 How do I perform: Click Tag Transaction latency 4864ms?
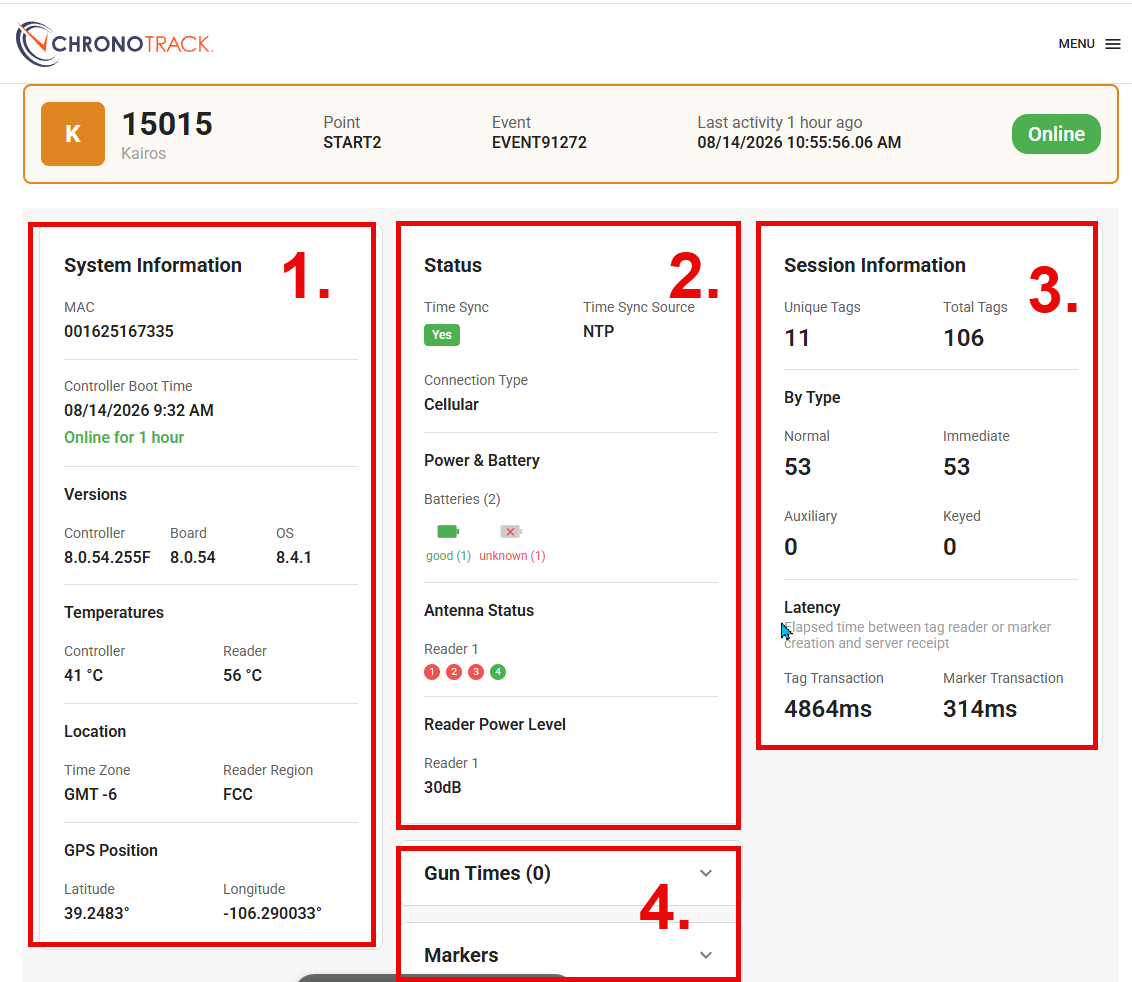click(828, 709)
